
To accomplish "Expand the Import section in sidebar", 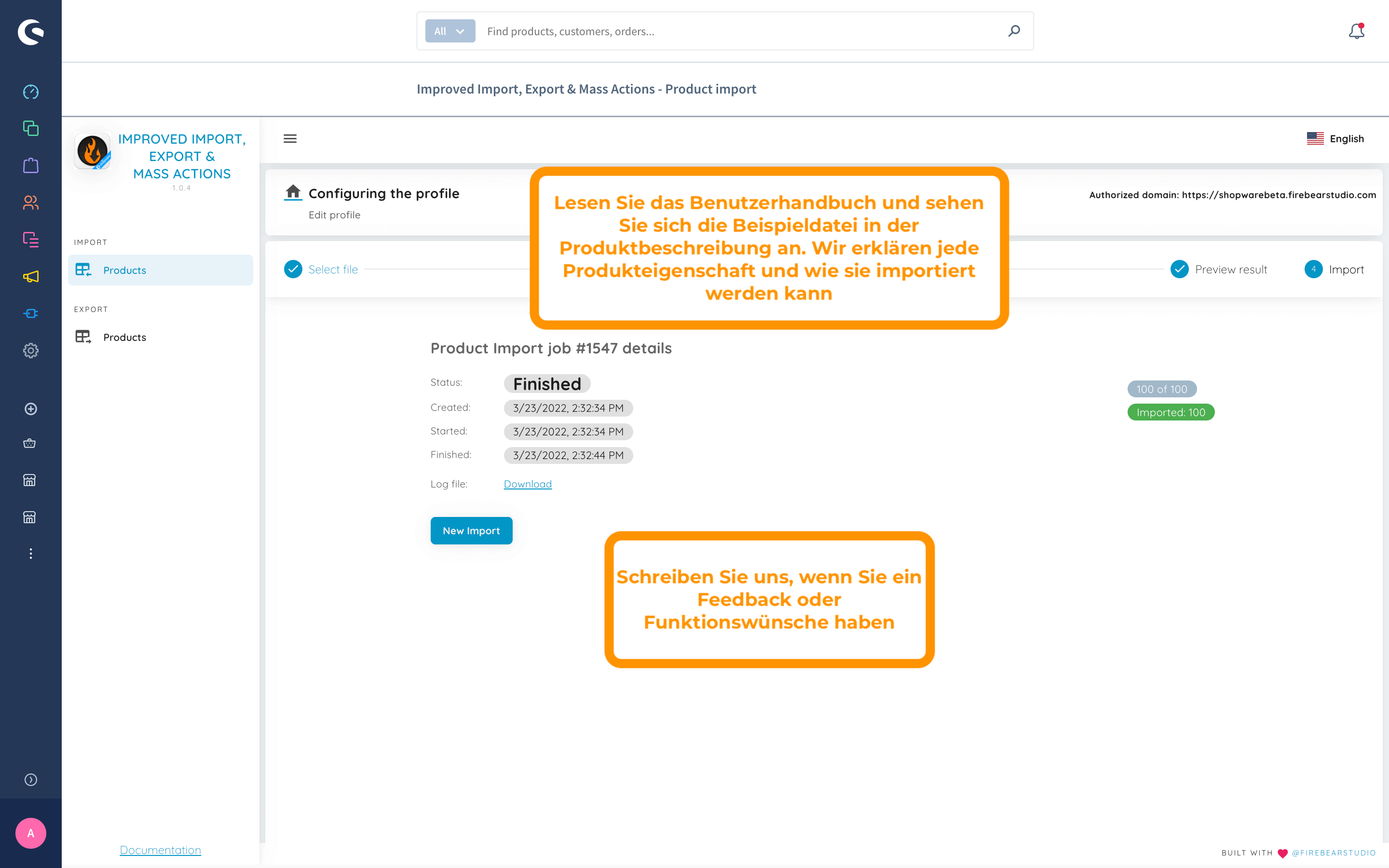I will (90, 241).
